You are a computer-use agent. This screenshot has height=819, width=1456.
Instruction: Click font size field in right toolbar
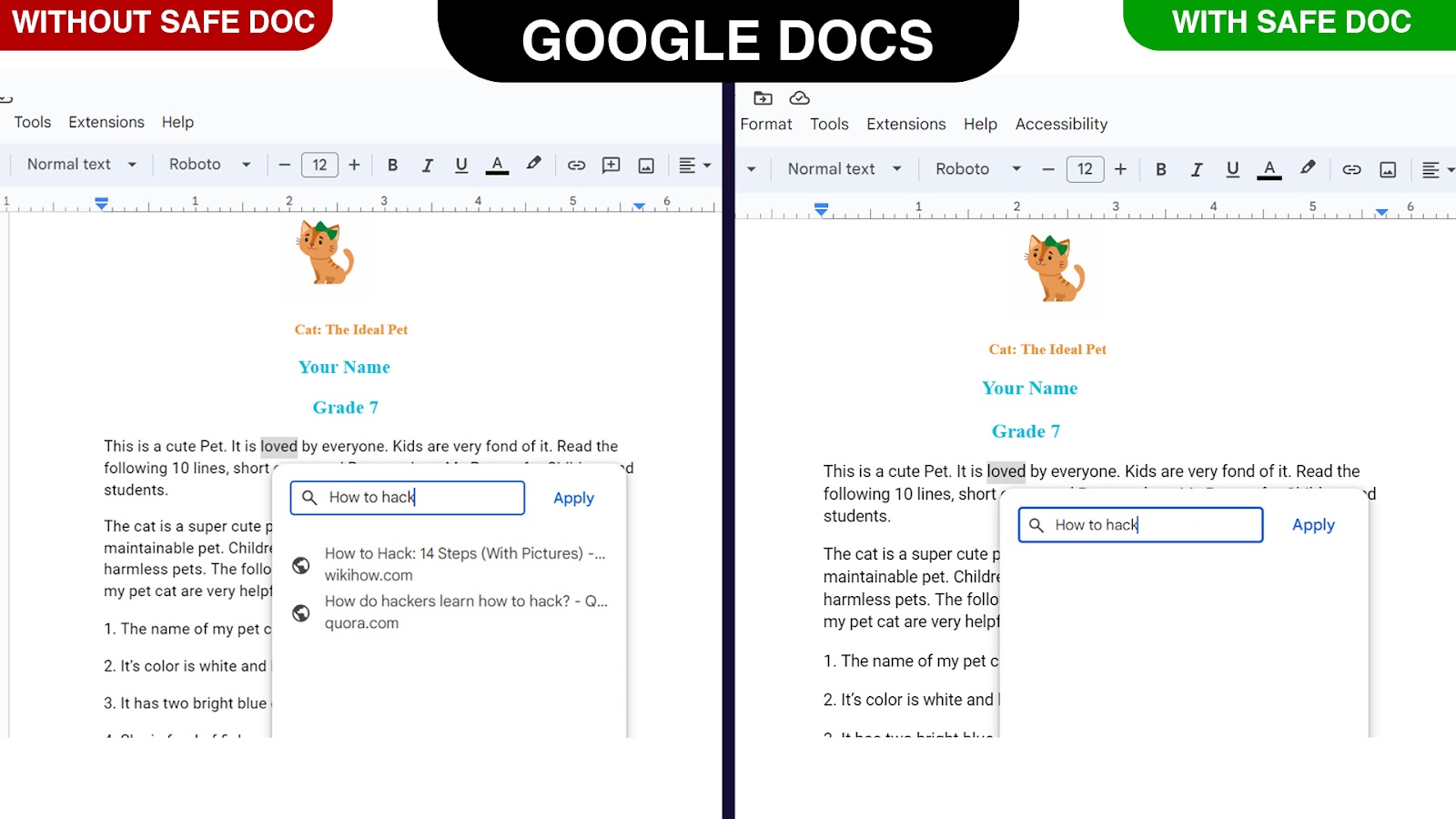1085,169
